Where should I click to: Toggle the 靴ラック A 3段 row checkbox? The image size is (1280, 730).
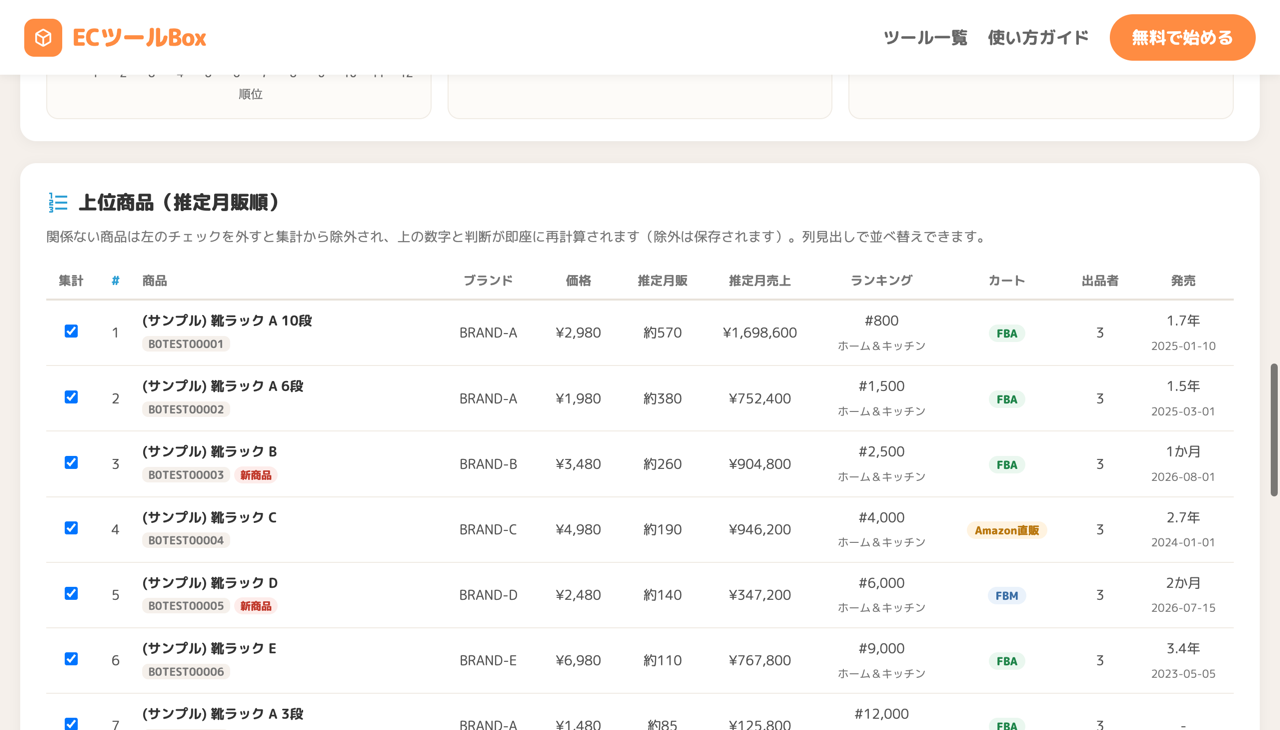coord(71,723)
